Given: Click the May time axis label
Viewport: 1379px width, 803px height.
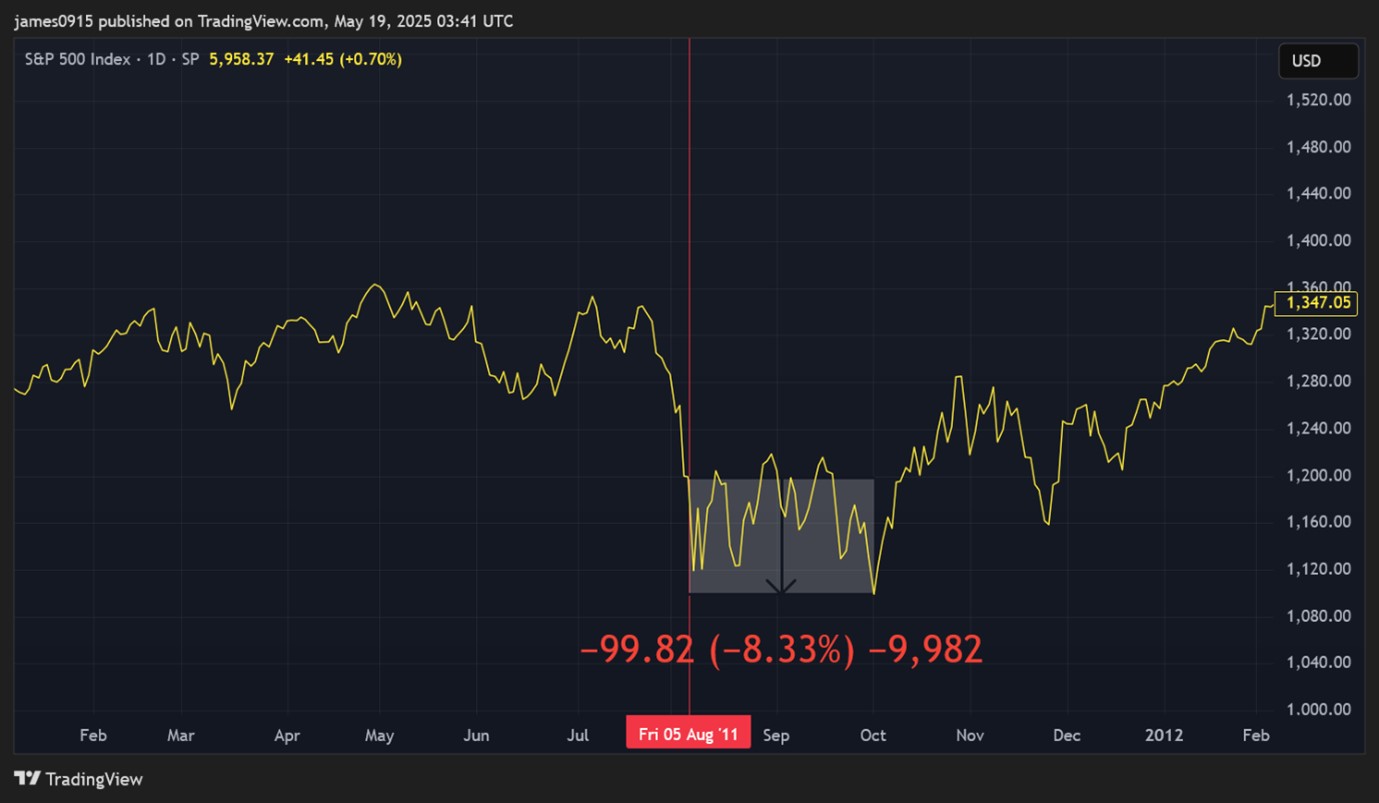Looking at the screenshot, I should pyautogui.click(x=379, y=735).
